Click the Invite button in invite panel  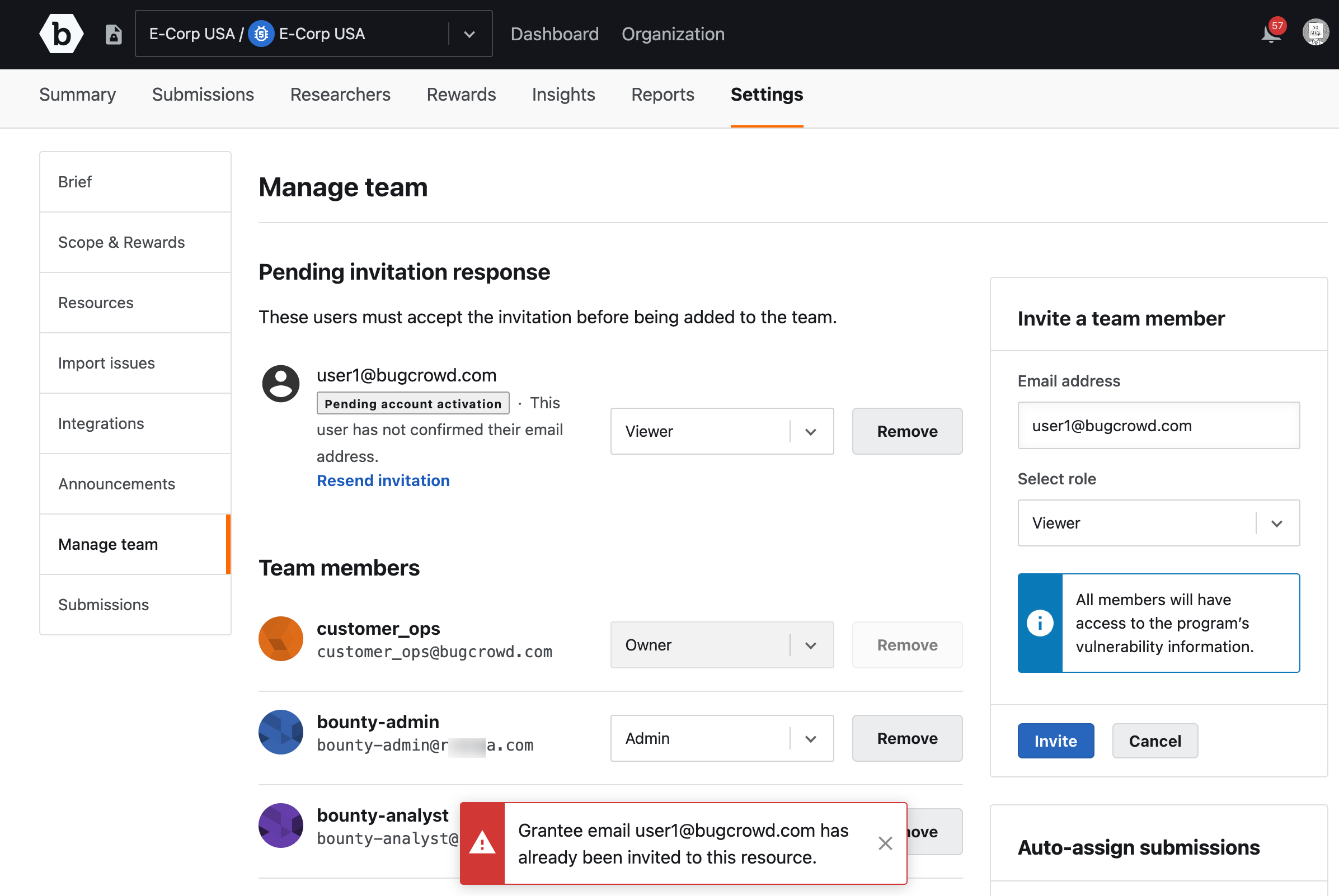coord(1056,740)
